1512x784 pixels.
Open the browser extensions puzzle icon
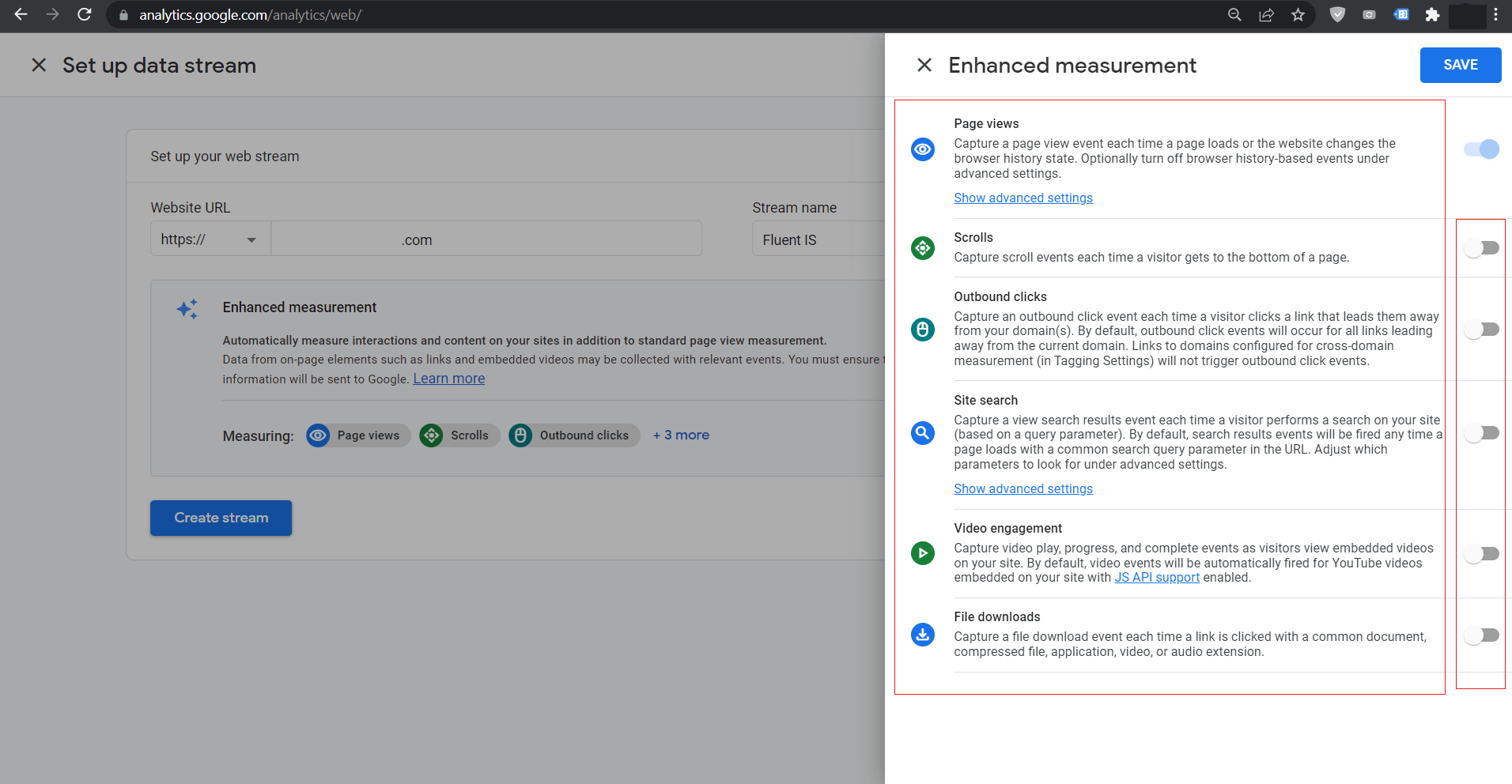1432,15
